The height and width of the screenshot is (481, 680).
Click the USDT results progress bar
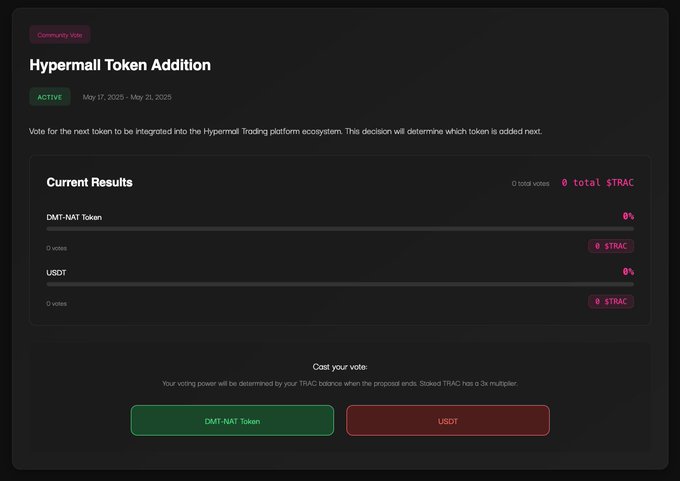[x=340, y=284]
